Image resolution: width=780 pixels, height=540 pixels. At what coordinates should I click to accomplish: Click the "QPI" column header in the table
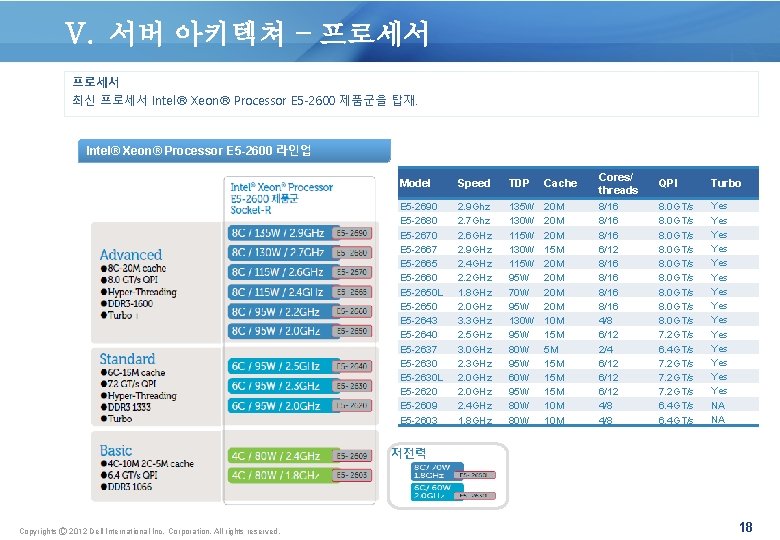(668, 183)
